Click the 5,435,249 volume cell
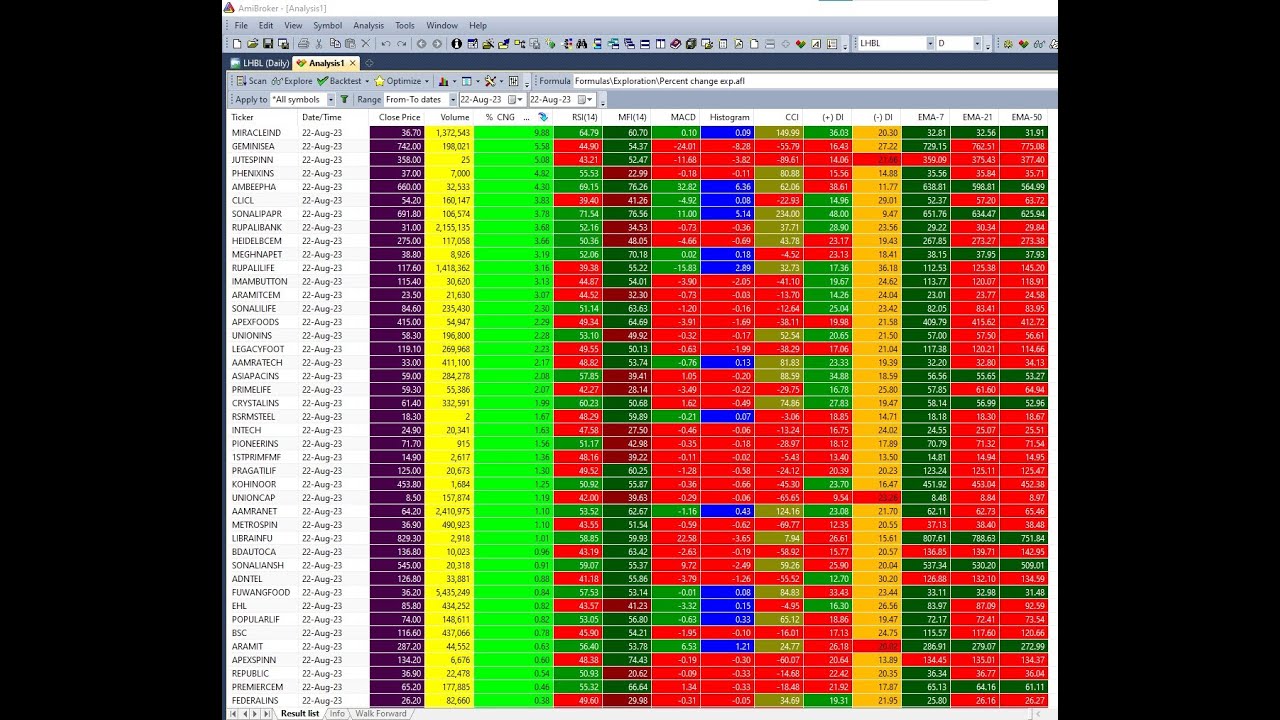The image size is (1280, 720). coord(449,592)
